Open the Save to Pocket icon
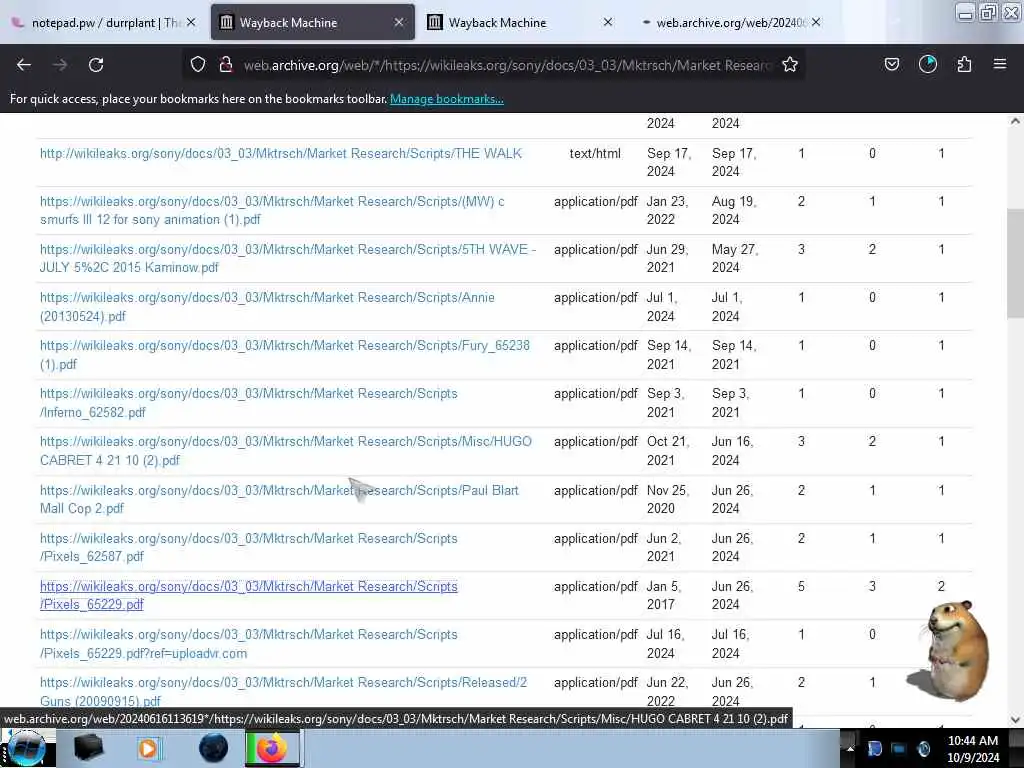 point(892,64)
